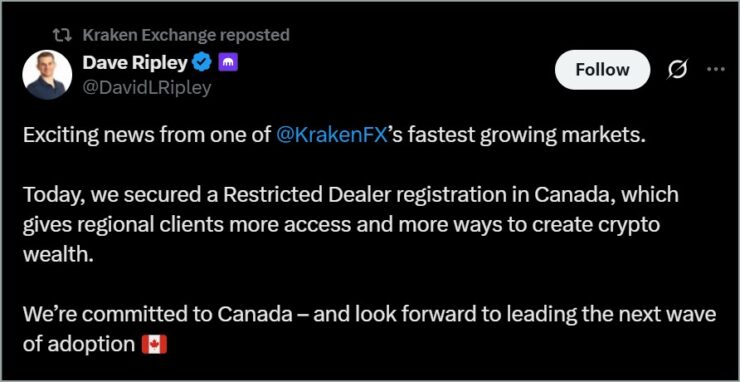Click the Dave Ripley display name

pyautogui.click(x=135, y=62)
